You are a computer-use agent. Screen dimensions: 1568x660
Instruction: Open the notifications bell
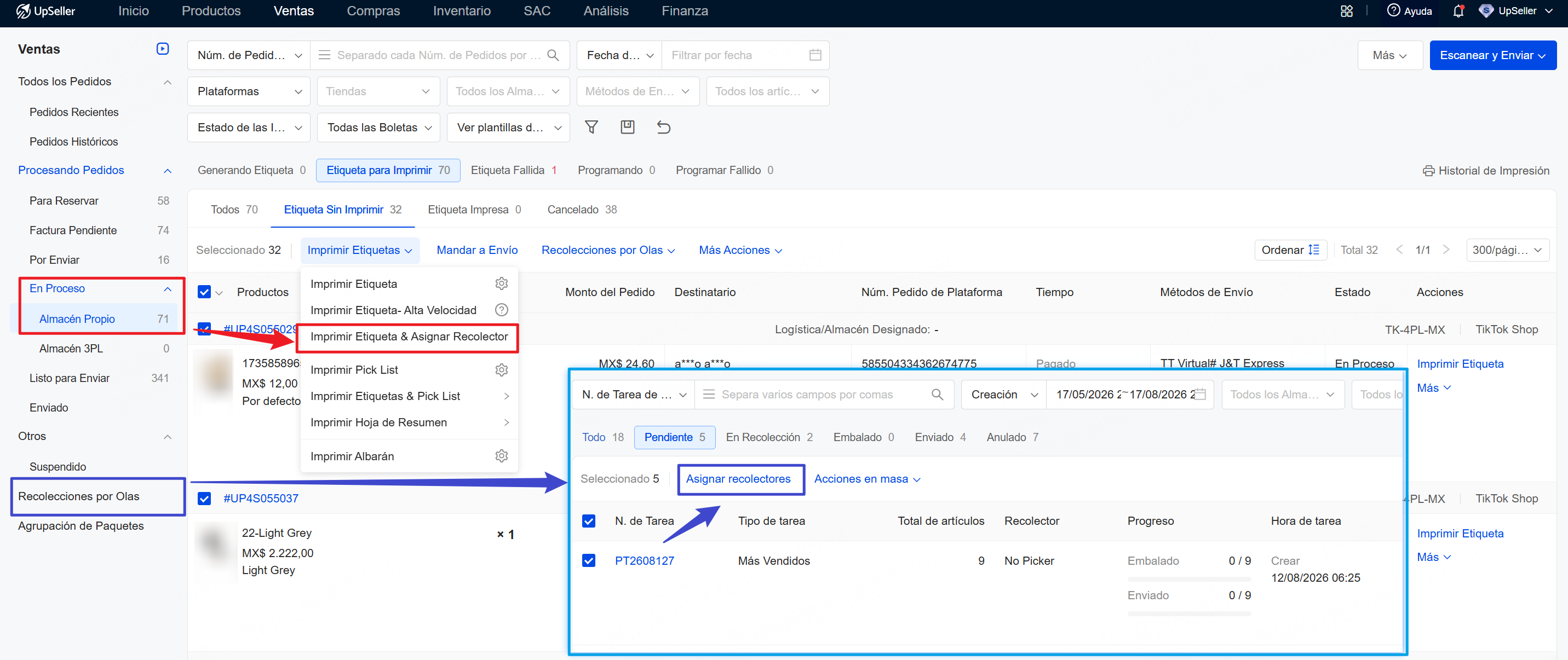coord(1458,11)
